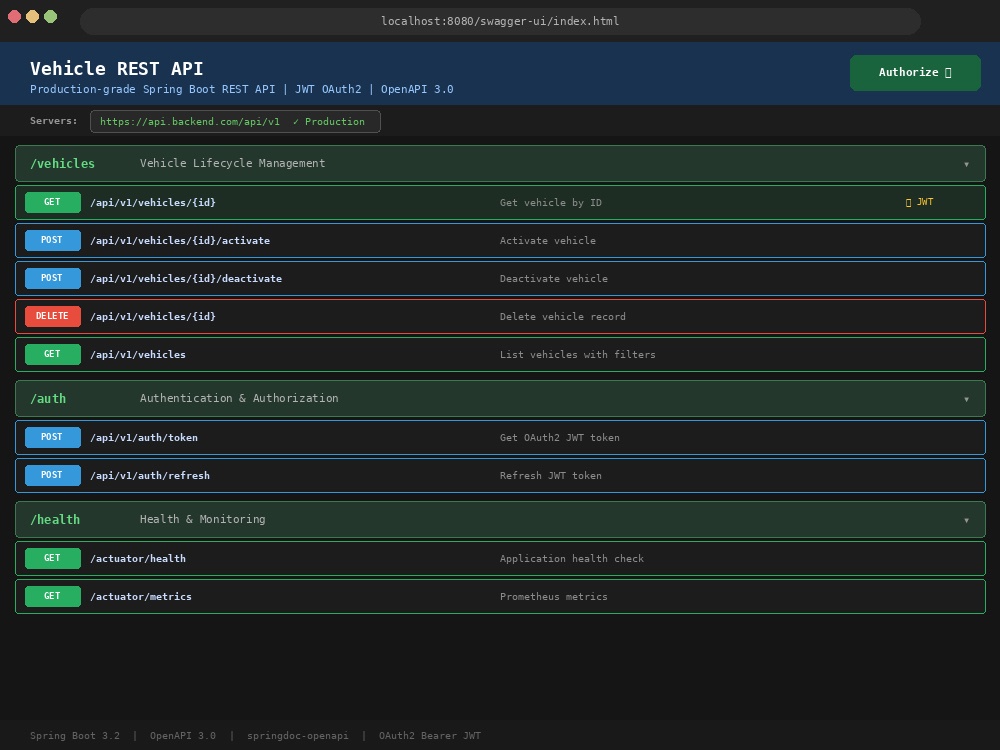The image size is (1000, 750).
Task: Click the 'Refresh JWT token' description
Action: [550, 476]
